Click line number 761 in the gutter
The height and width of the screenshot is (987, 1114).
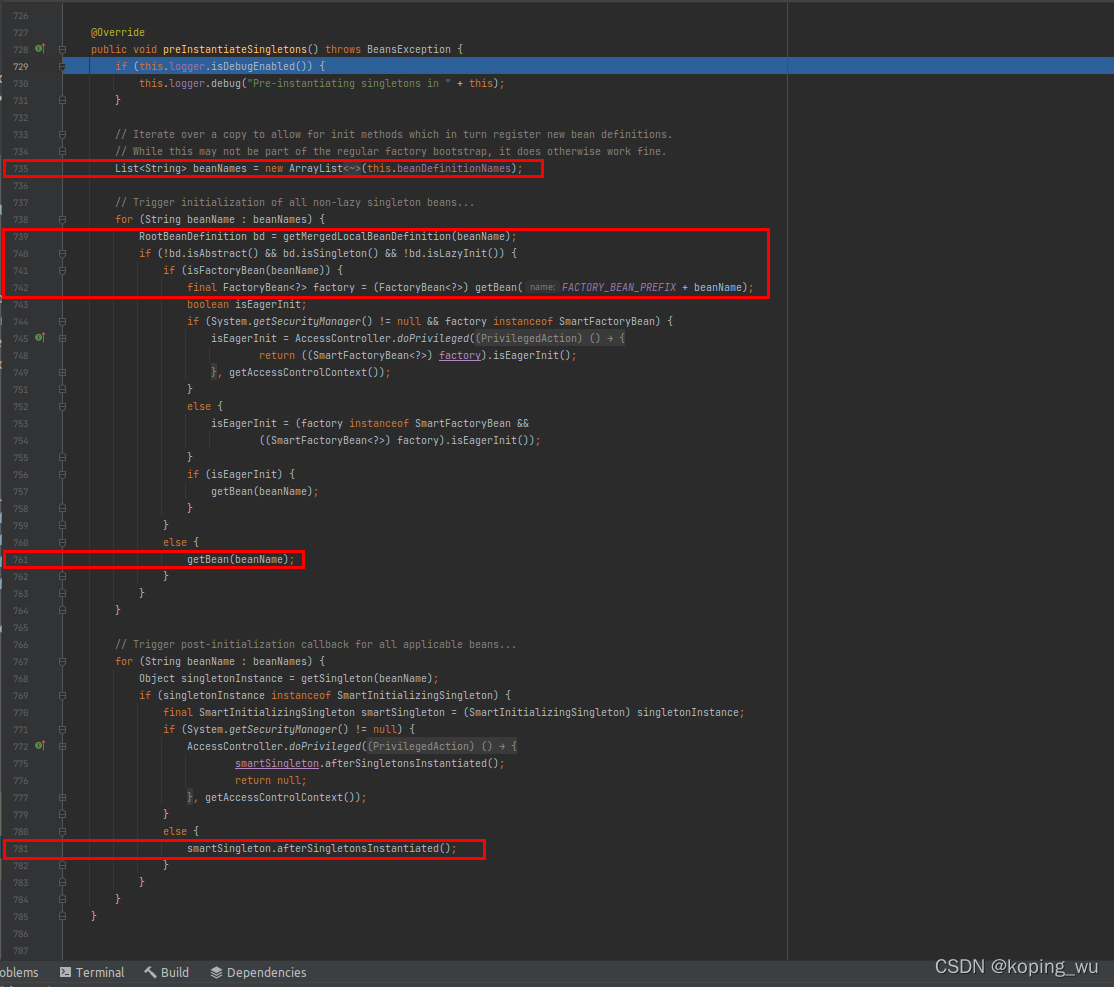(21, 560)
